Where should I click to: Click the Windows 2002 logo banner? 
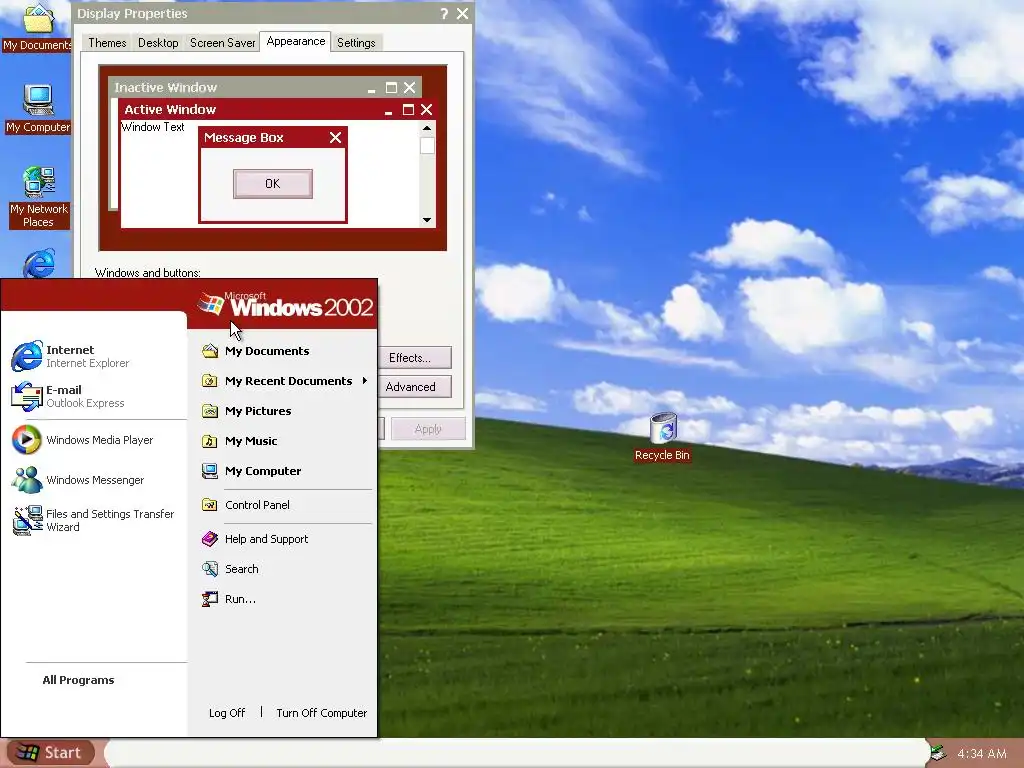pyautogui.click(x=285, y=305)
